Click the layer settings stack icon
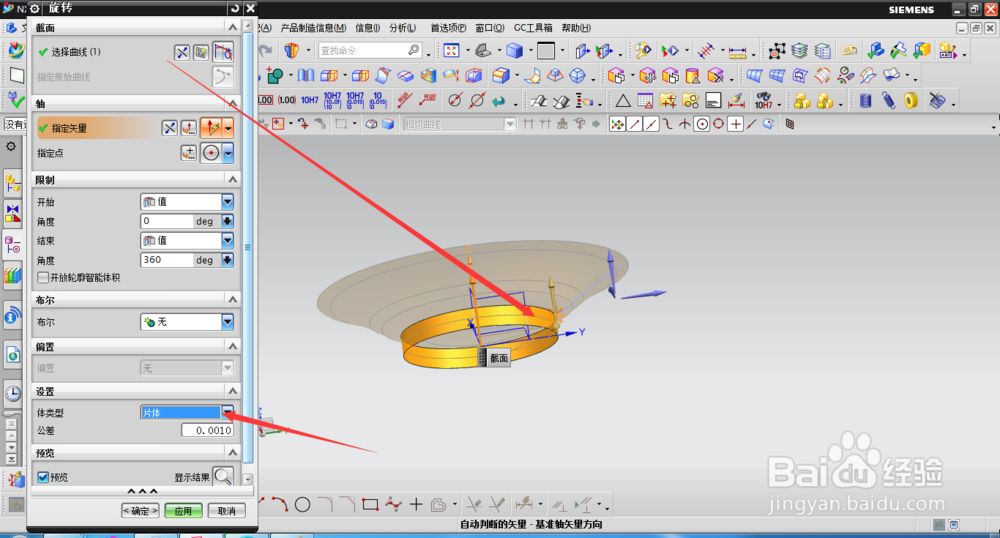Screen dimensions: 1000x538 coord(799,50)
